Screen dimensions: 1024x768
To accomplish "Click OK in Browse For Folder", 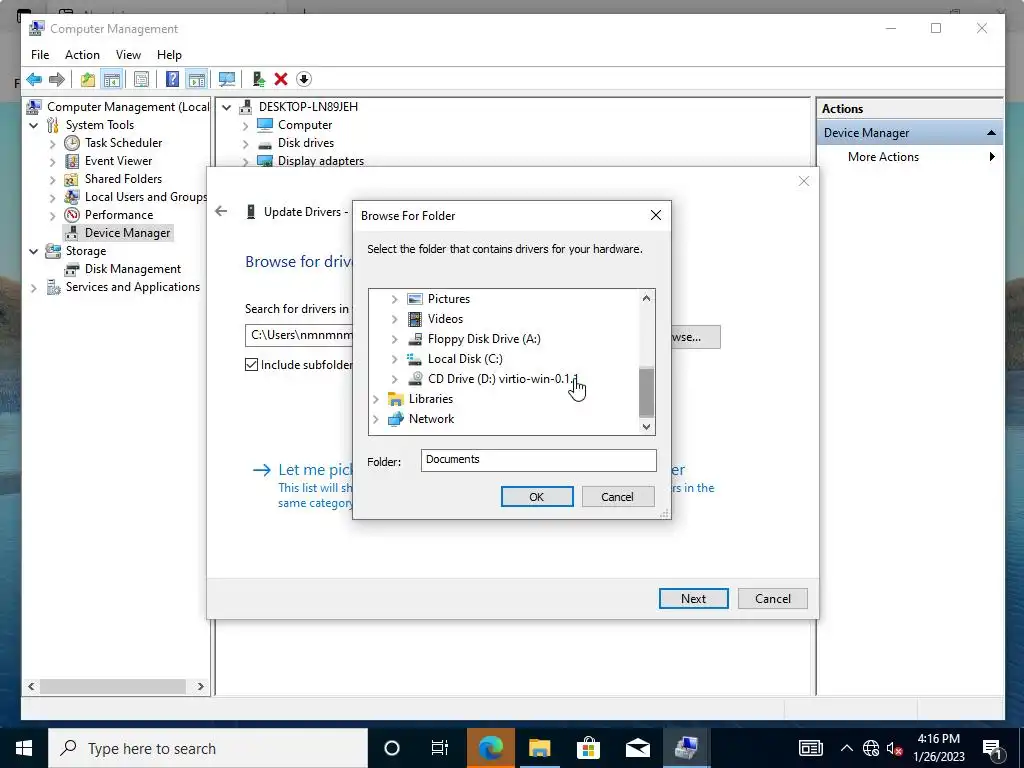I will point(537,496).
